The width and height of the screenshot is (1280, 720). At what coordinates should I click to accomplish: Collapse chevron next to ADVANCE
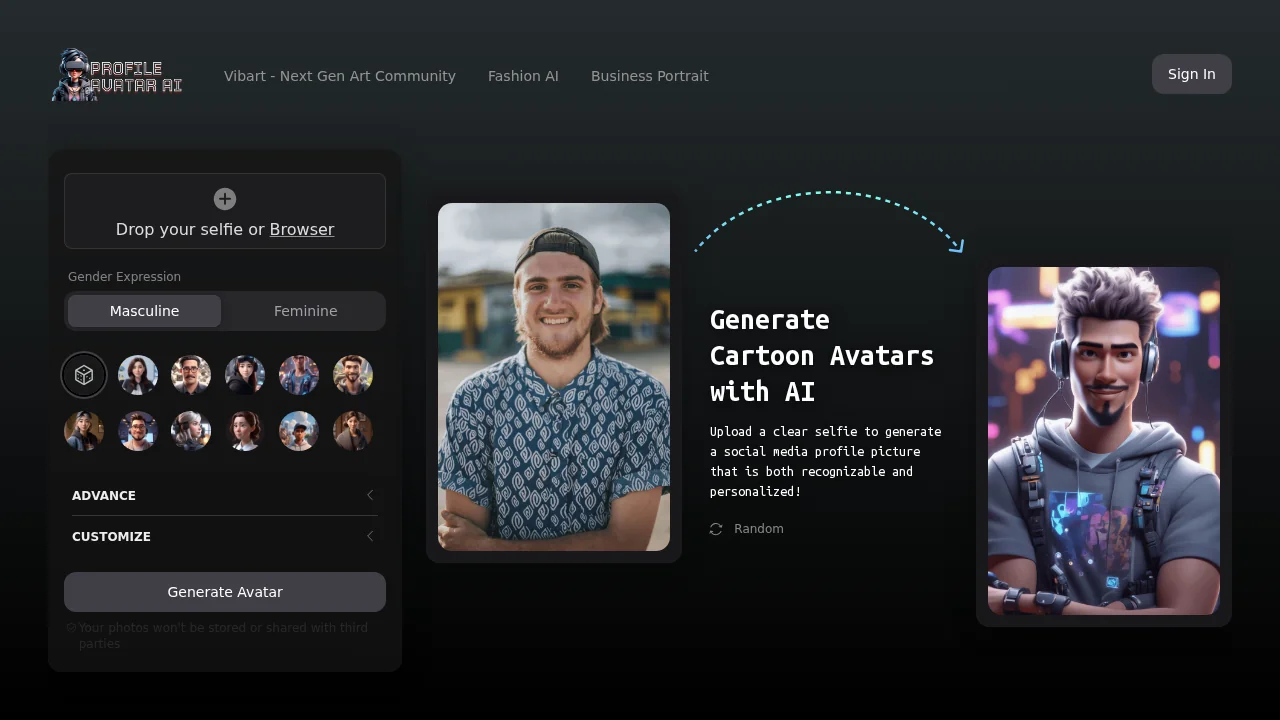370,495
